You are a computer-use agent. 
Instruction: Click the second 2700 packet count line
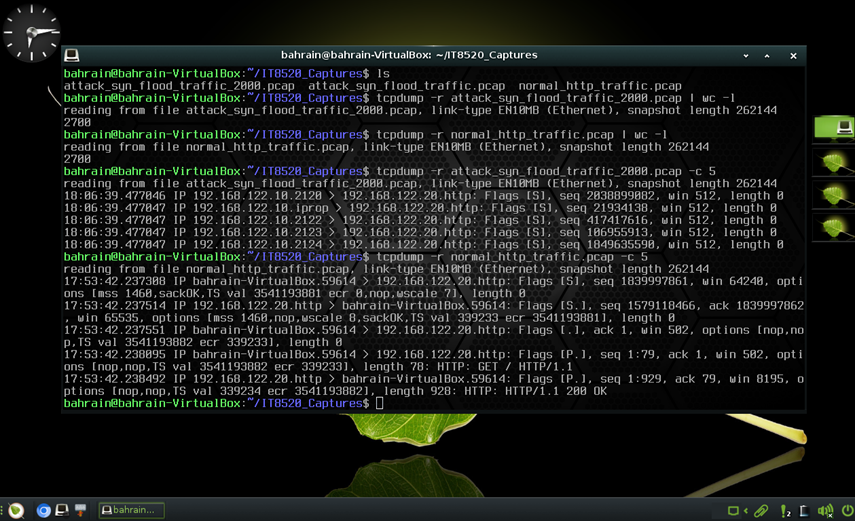click(77, 159)
